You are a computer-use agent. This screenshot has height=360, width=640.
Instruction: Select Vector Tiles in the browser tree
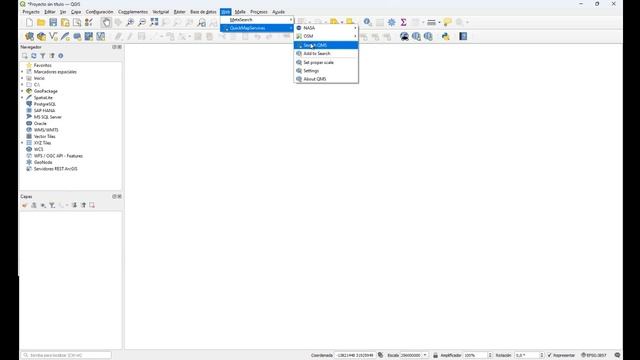[x=44, y=136]
